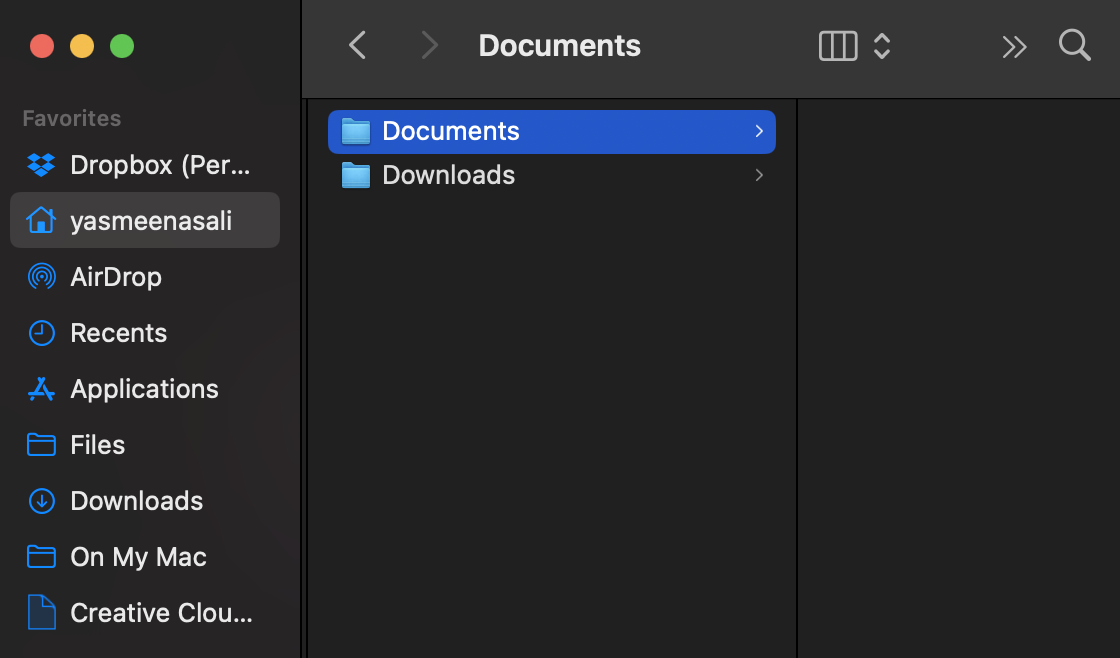Select the column view icon
The height and width of the screenshot is (658, 1120).
point(837,45)
